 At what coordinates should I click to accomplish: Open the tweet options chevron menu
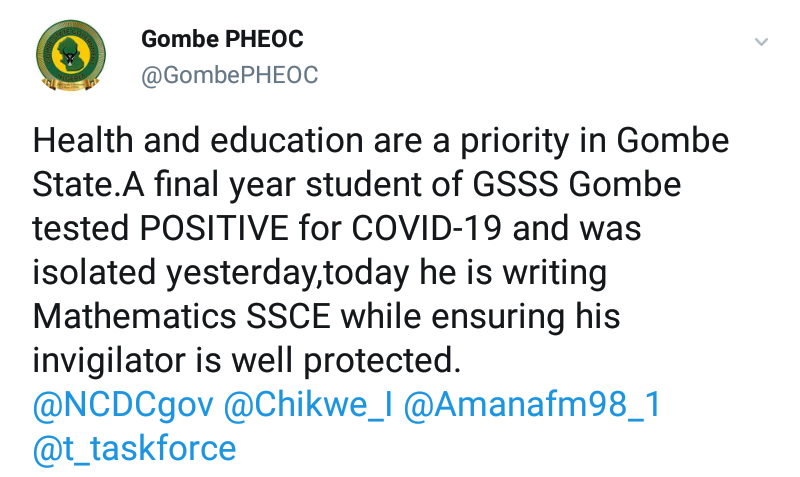pyautogui.click(x=761, y=43)
